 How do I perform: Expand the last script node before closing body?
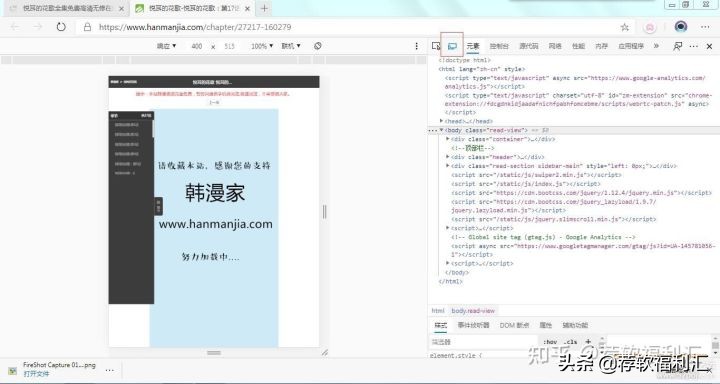coord(448,263)
